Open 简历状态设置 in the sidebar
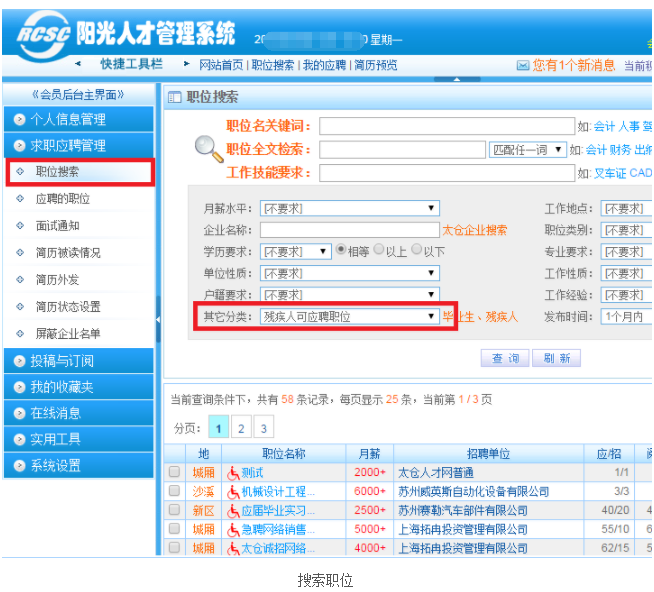Viewport: 654px width, 592px height. (68, 307)
